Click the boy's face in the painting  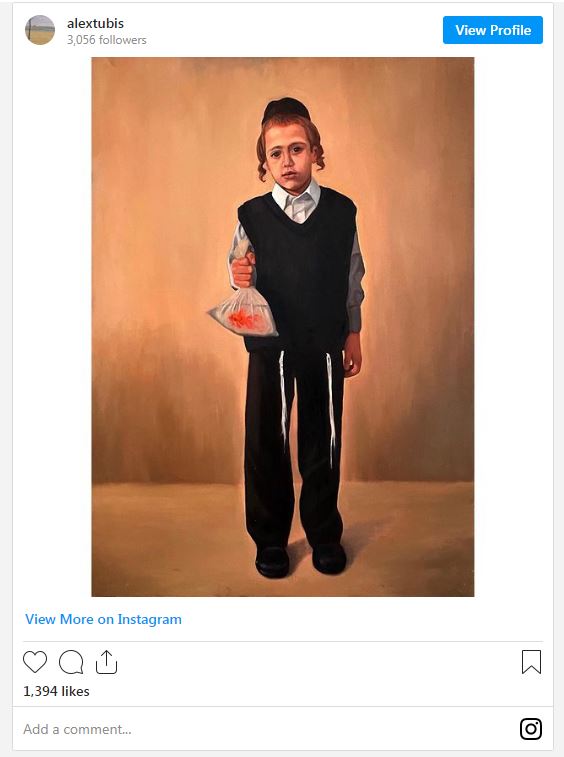(290, 158)
